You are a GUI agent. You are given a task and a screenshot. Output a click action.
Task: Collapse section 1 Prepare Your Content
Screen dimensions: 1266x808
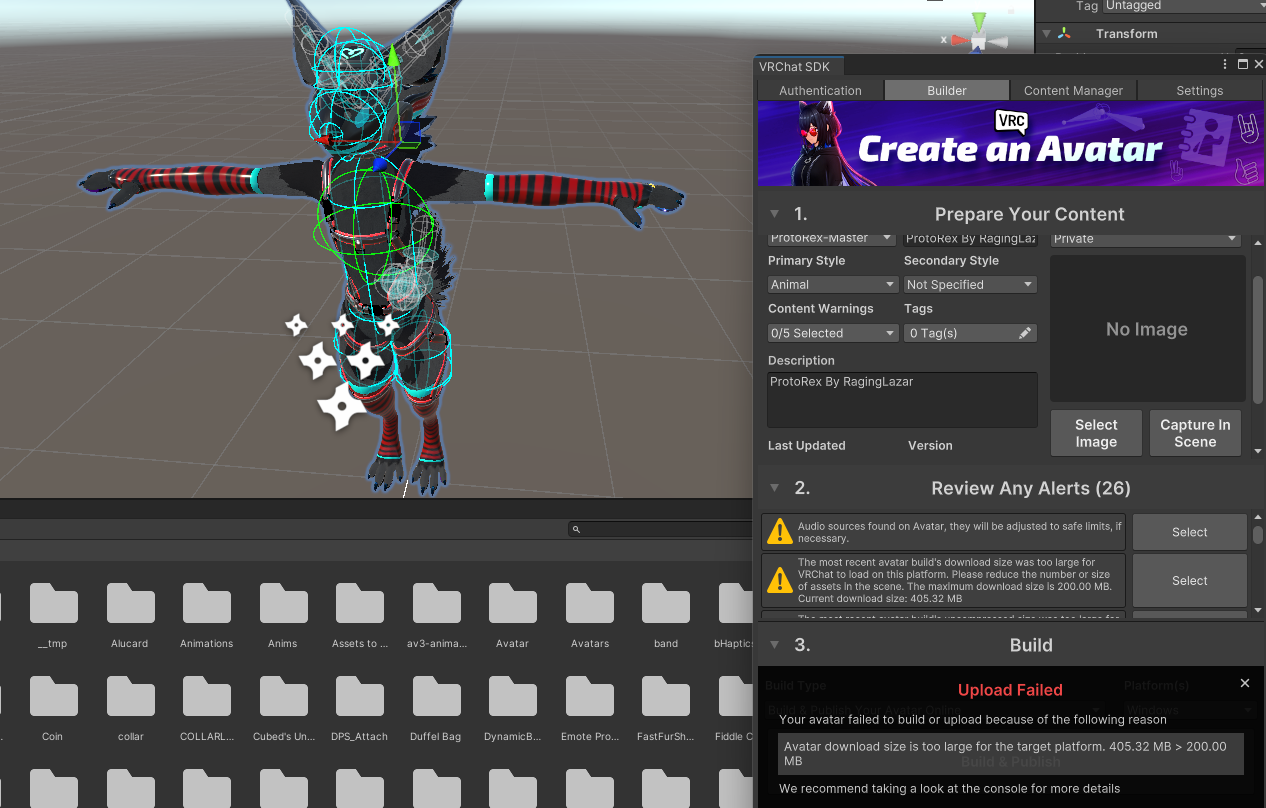point(774,214)
